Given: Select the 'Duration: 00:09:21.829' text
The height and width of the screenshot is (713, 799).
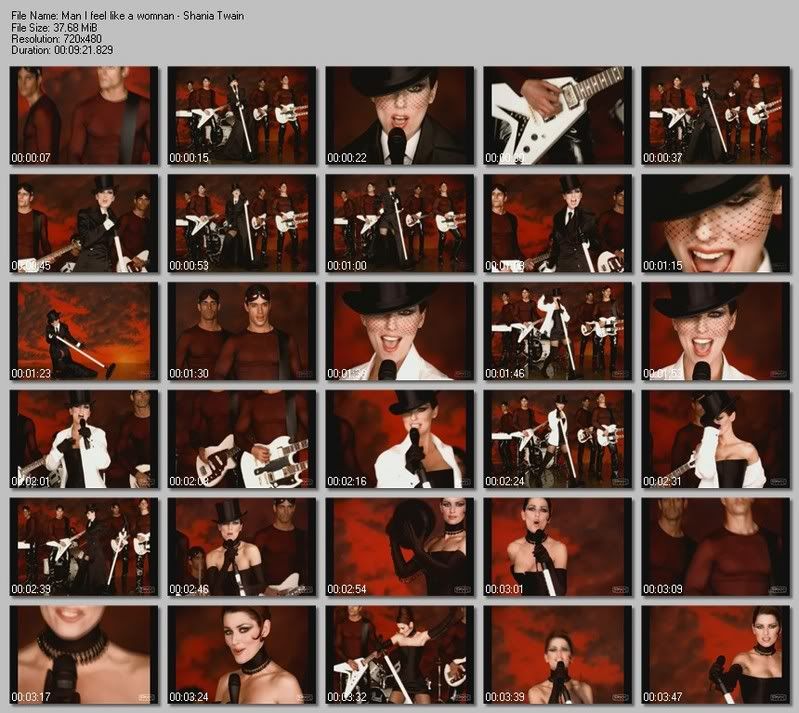Looking at the screenshot, I should (62, 50).
